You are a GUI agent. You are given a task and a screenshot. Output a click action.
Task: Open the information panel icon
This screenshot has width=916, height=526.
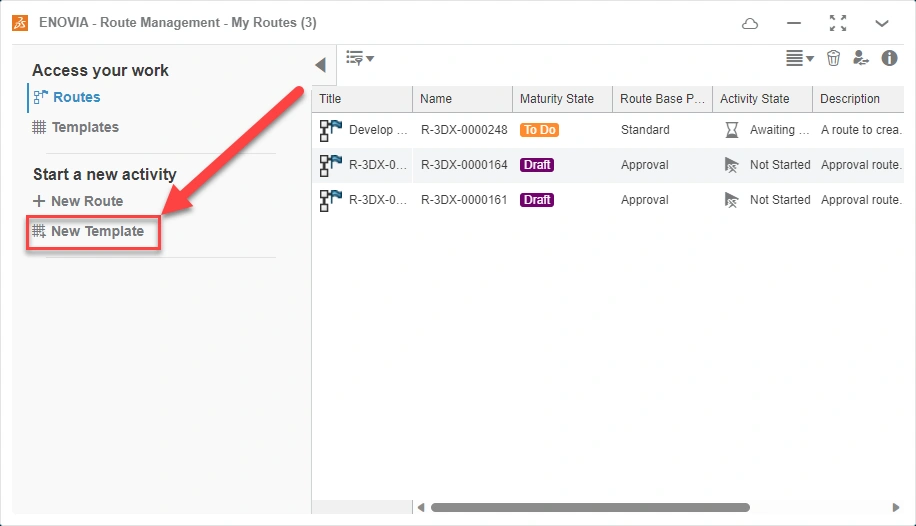889,58
